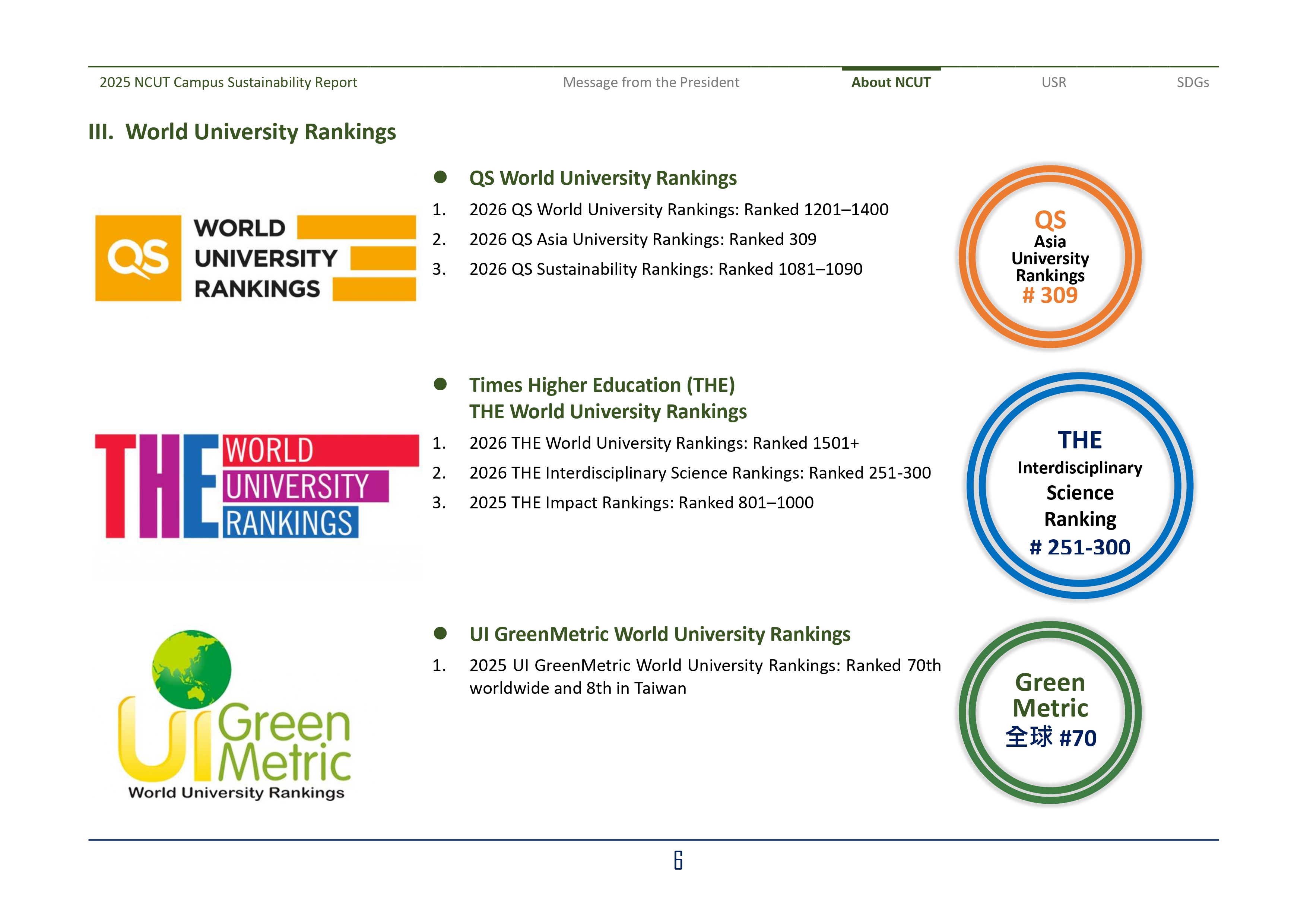The width and height of the screenshot is (1307, 924).
Task: Click the blue THE Interdisciplinary Science badge
Action: click(1080, 486)
